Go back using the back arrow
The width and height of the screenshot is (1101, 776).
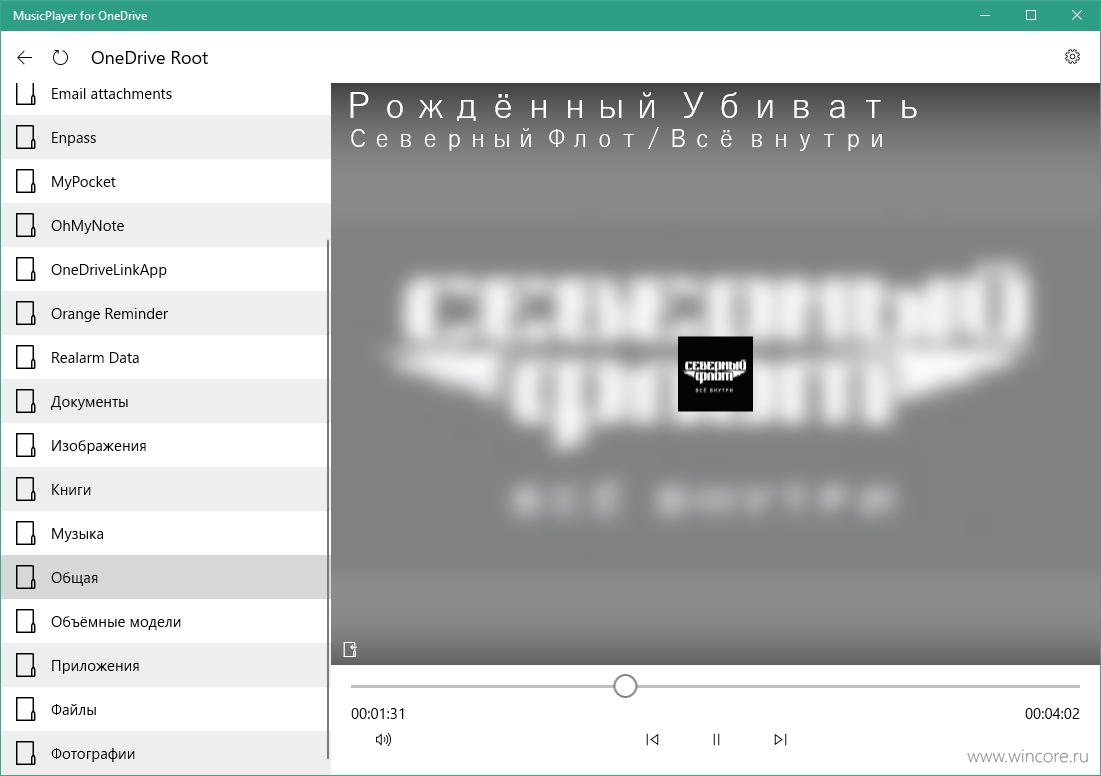point(25,58)
